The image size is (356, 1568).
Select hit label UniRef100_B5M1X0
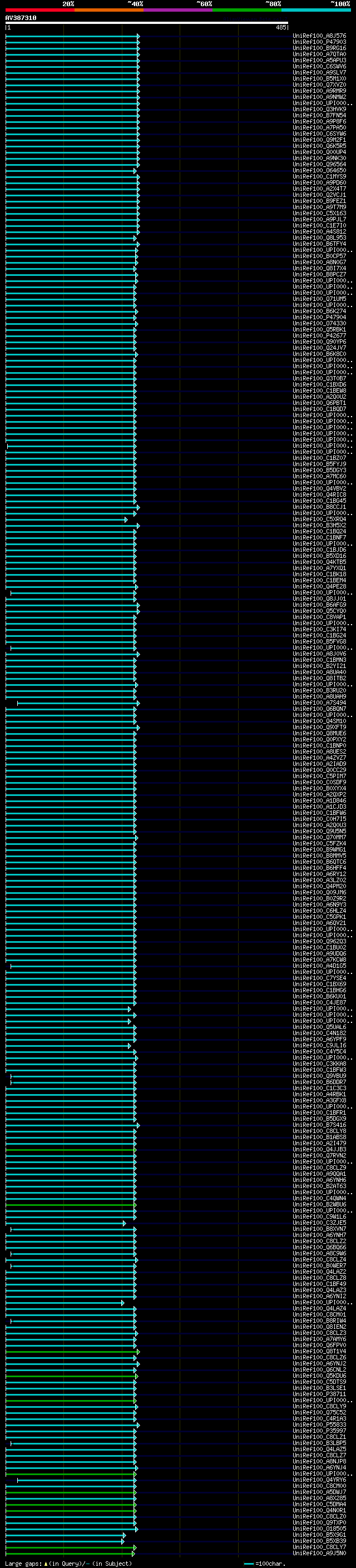(x=319, y=78)
